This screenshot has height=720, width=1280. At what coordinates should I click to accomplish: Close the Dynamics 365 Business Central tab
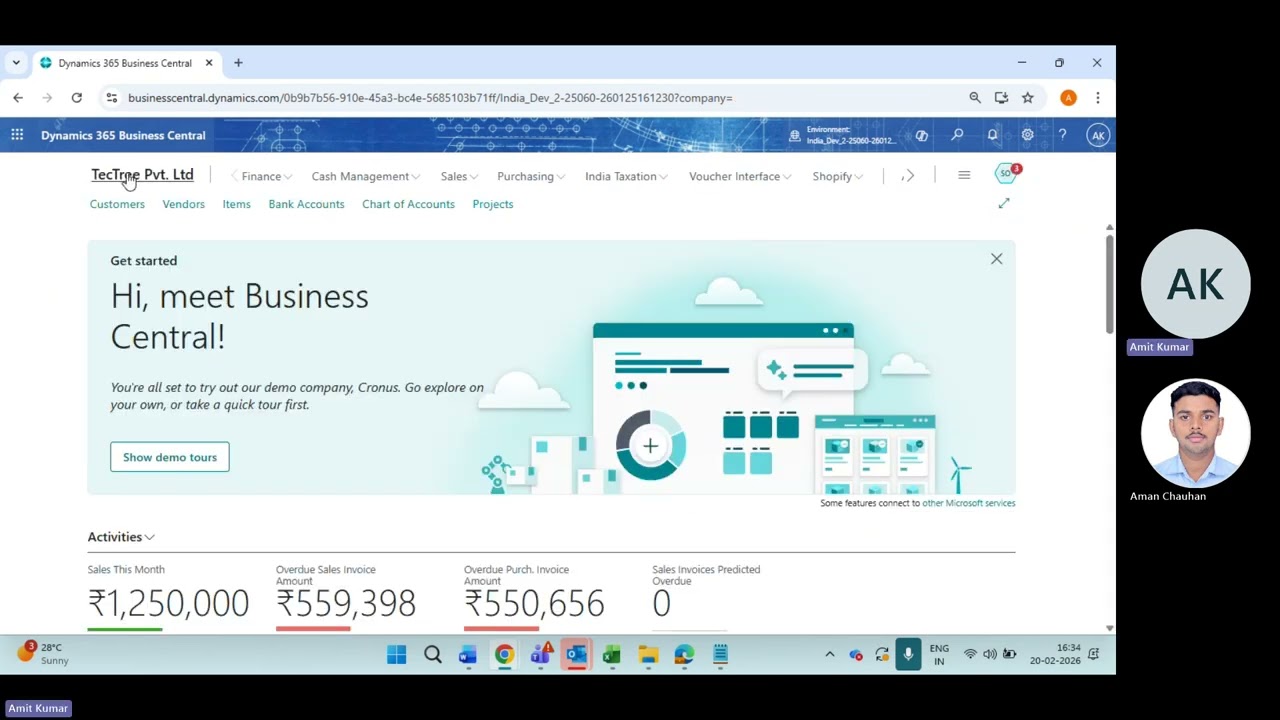coord(209,63)
